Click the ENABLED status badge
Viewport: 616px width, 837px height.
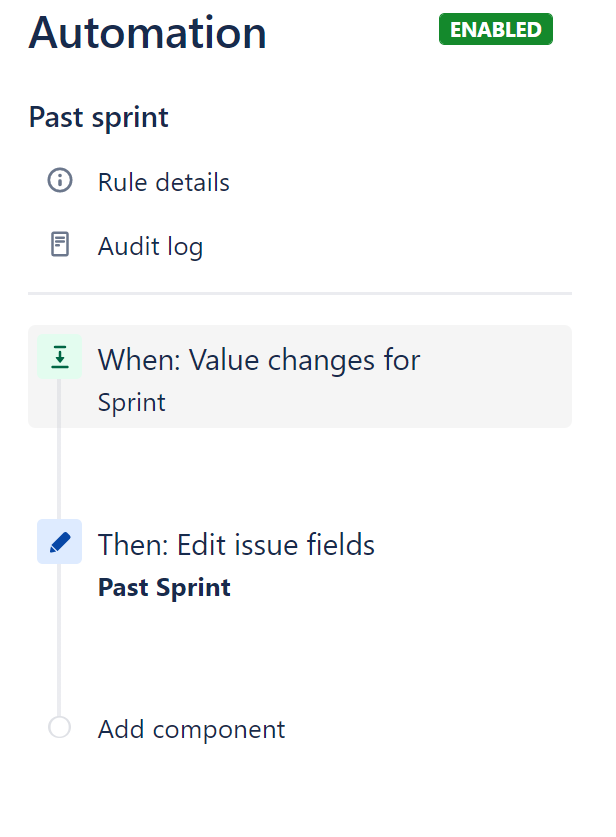click(495, 29)
